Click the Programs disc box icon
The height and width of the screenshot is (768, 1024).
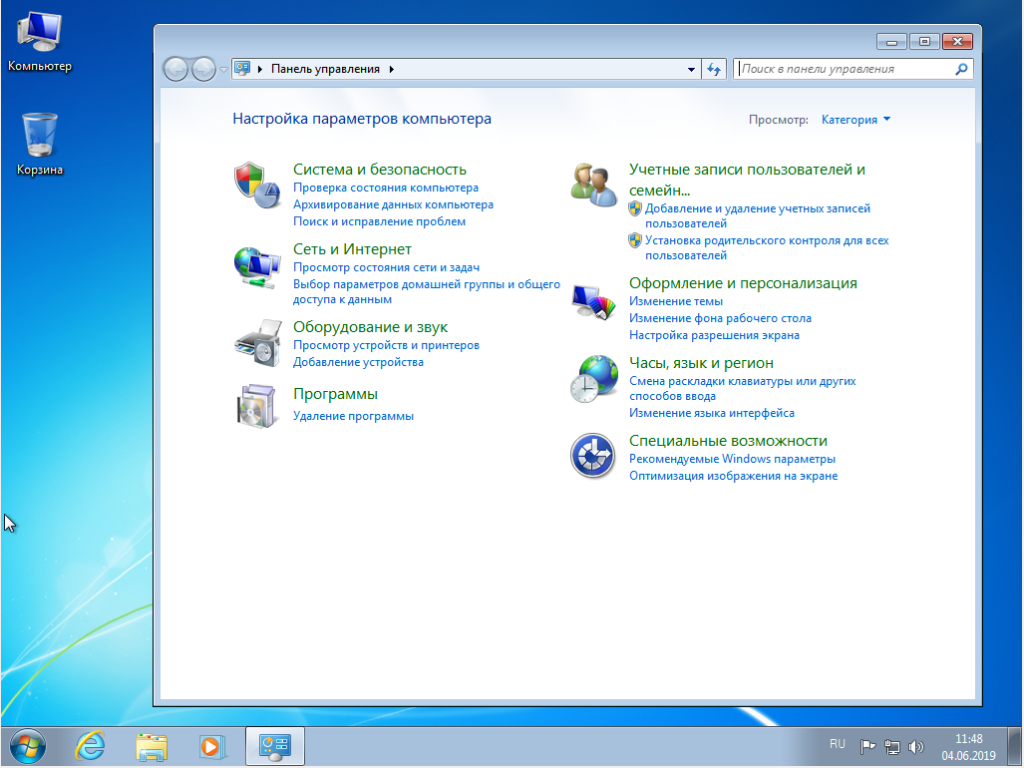point(257,406)
